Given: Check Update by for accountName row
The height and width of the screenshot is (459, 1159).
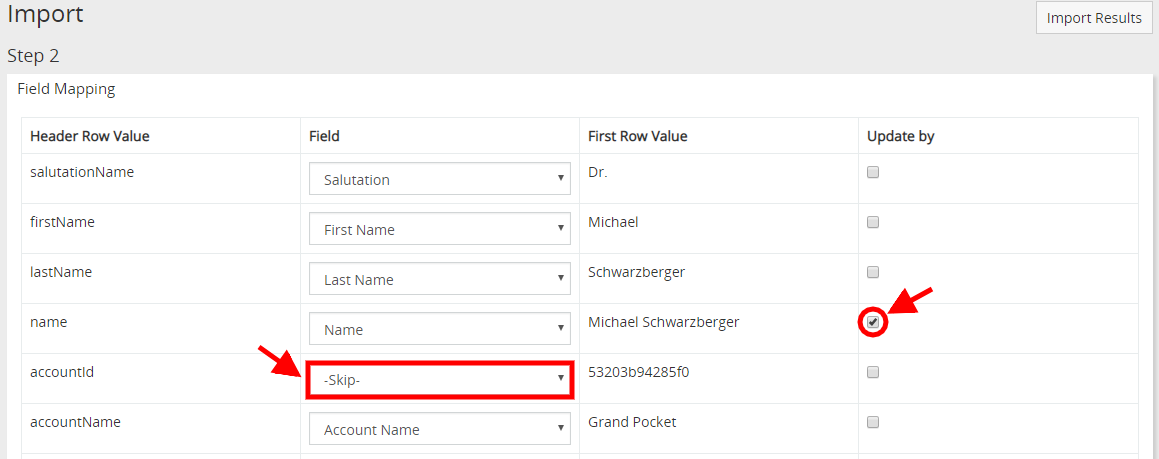Looking at the screenshot, I should click(873, 423).
